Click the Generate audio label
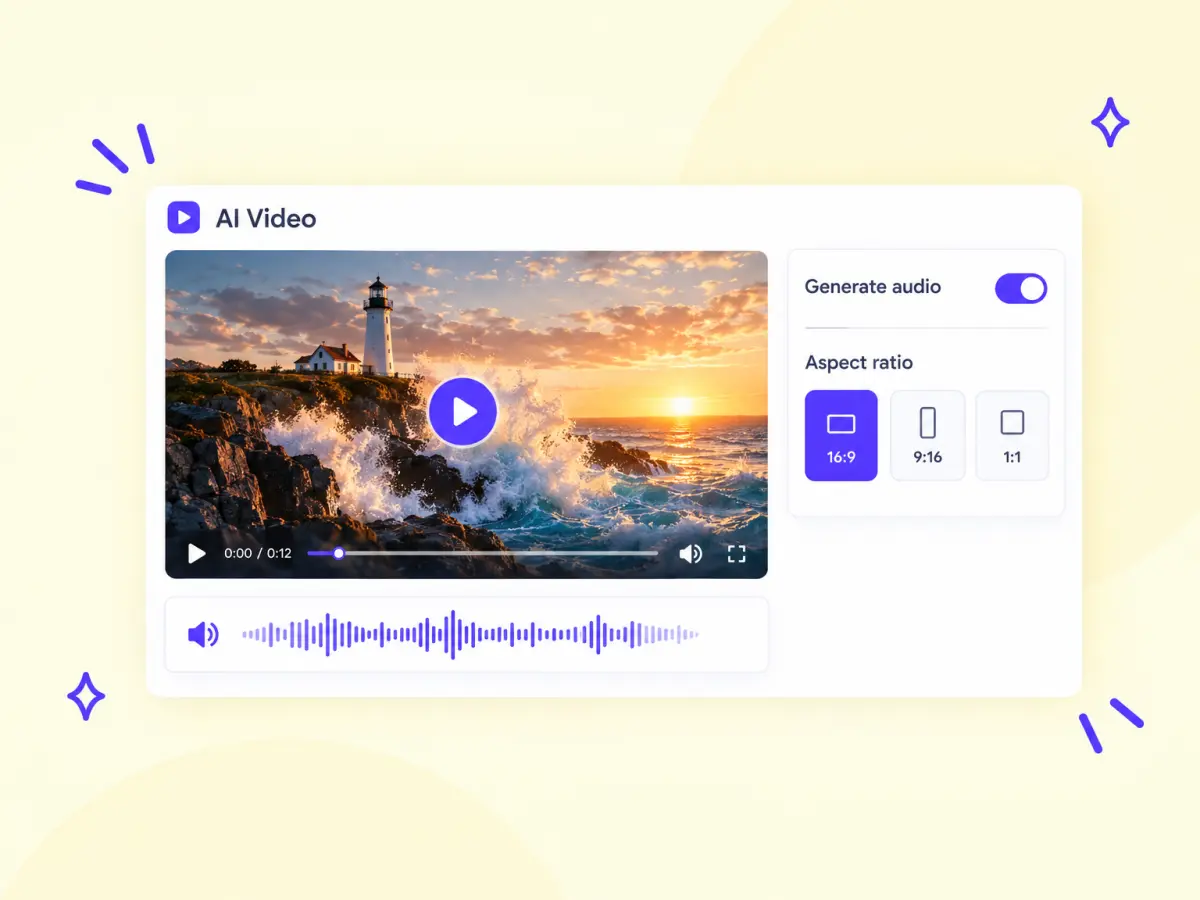This screenshot has width=1200, height=900. click(873, 287)
